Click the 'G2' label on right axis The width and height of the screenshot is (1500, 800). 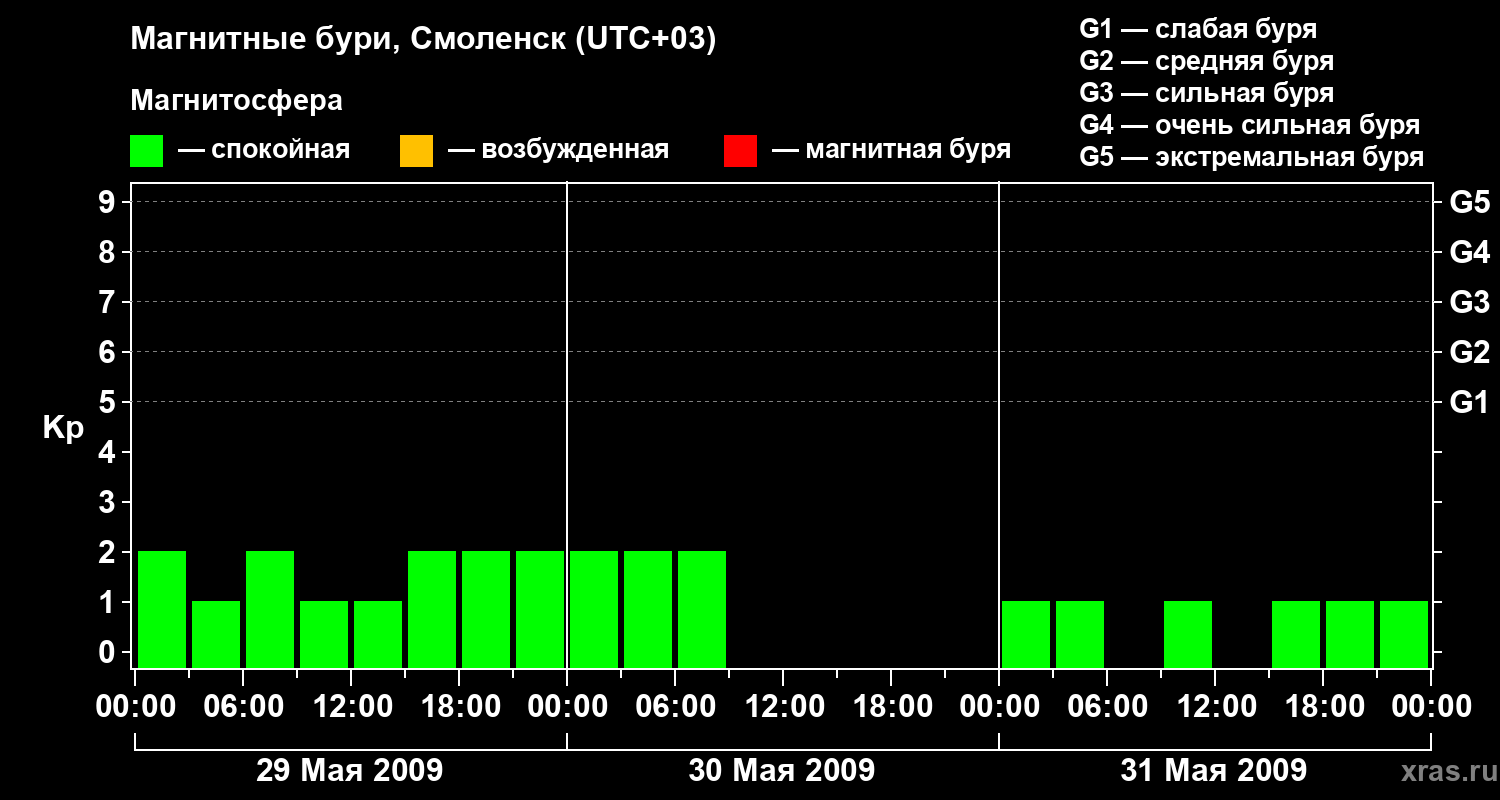(1470, 352)
